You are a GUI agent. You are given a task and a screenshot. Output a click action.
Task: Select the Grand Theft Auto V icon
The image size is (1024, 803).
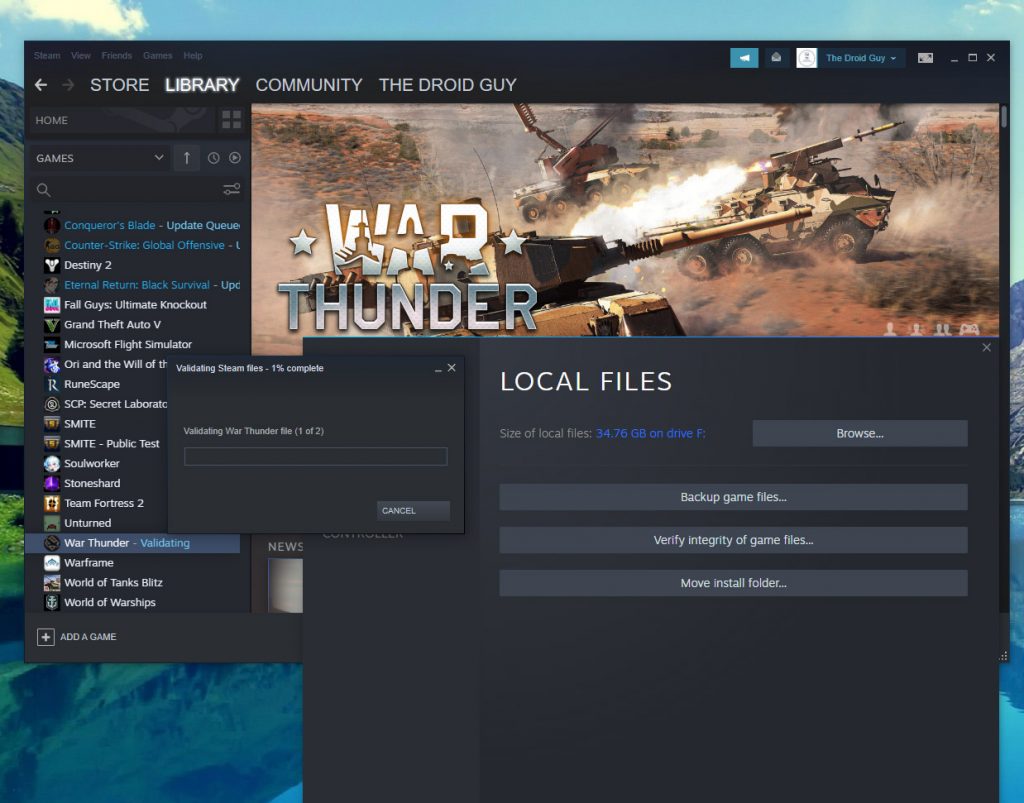52,324
